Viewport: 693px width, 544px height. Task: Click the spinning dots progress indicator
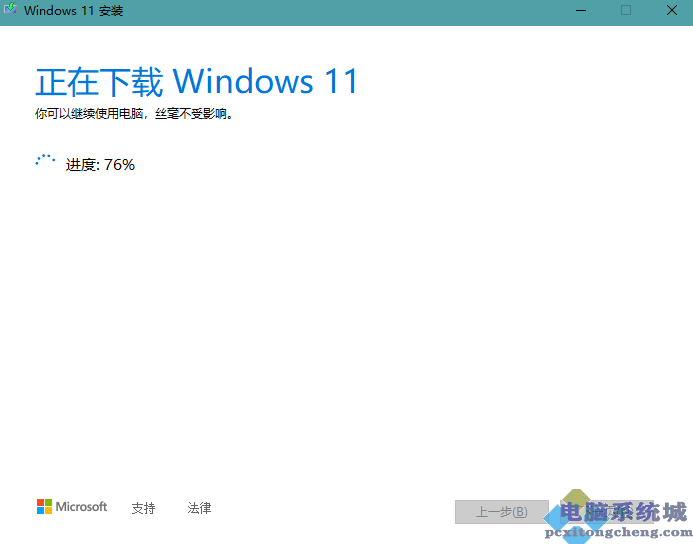click(45, 160)
